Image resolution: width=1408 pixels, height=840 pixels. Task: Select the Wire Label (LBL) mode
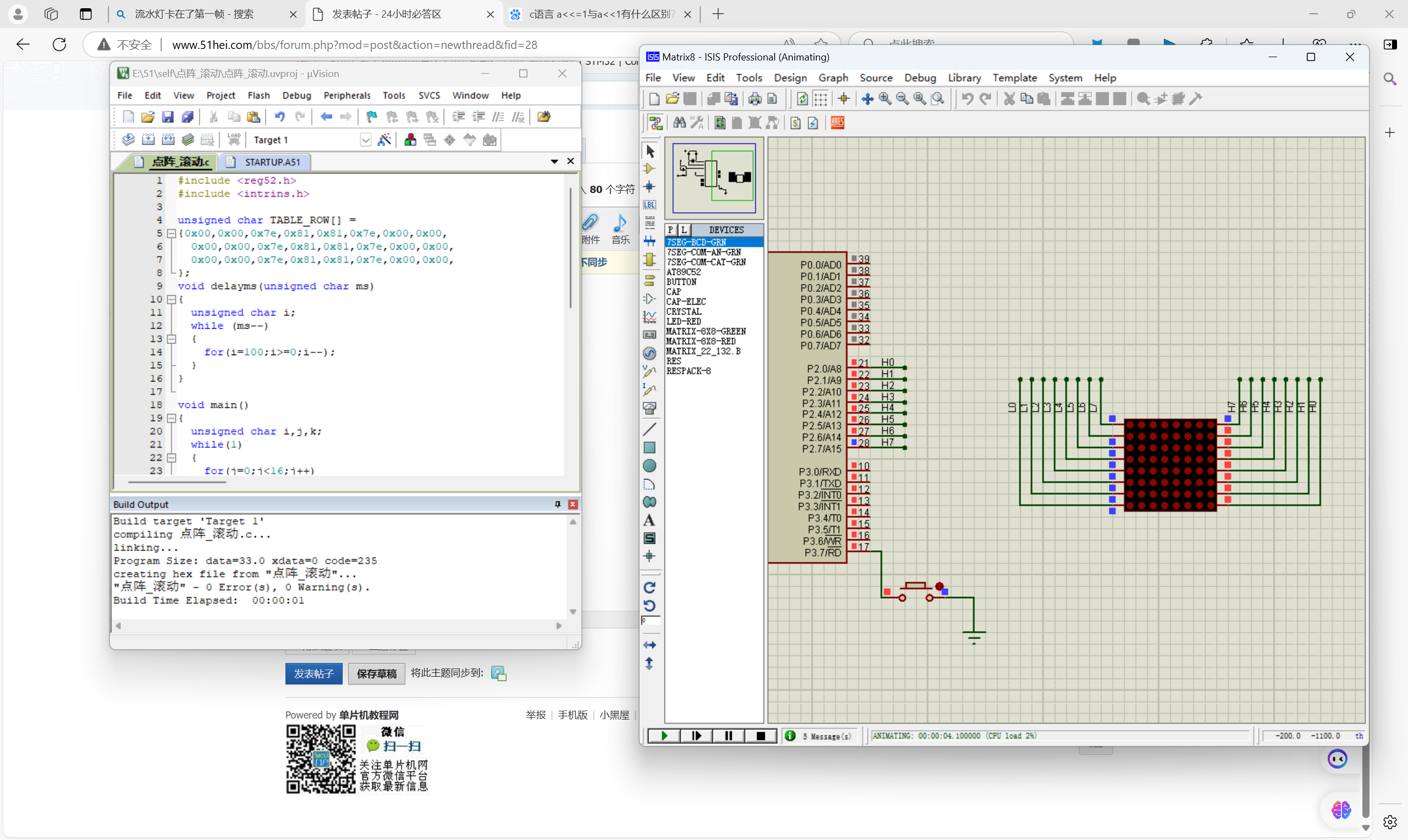pyautogui.click(x=650, y=205)
